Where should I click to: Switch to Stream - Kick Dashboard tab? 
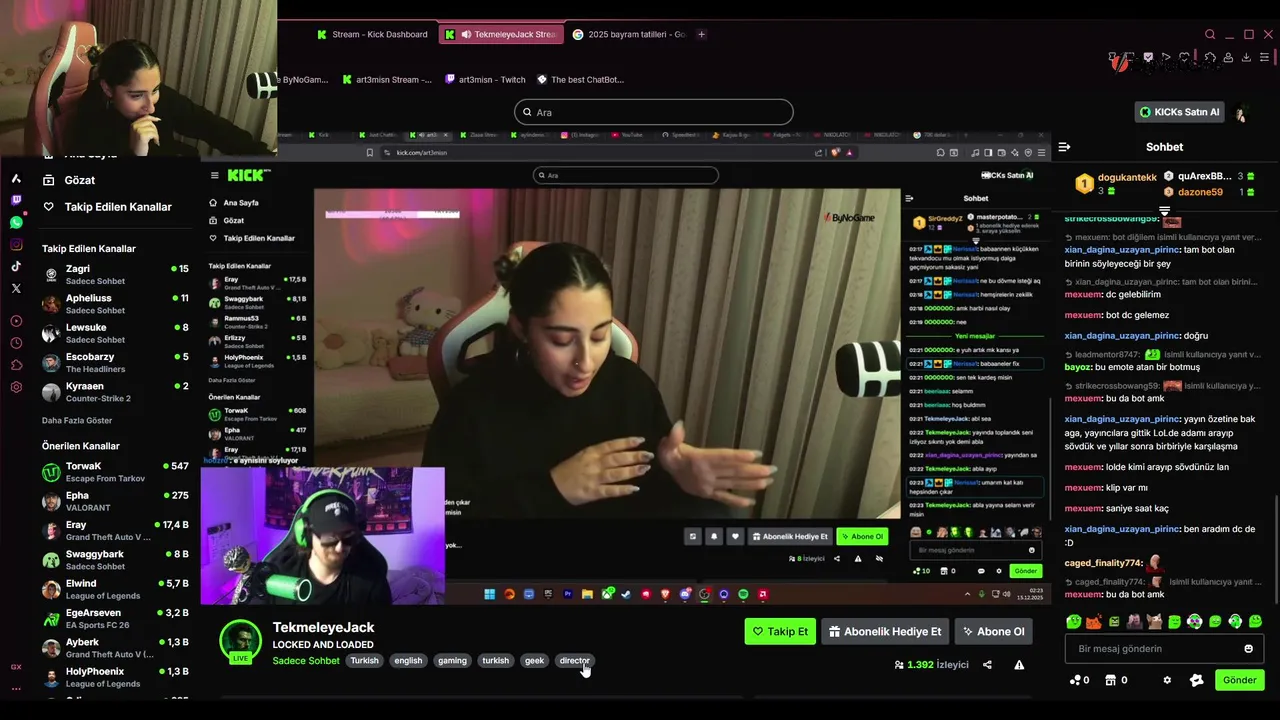(372, 34)
